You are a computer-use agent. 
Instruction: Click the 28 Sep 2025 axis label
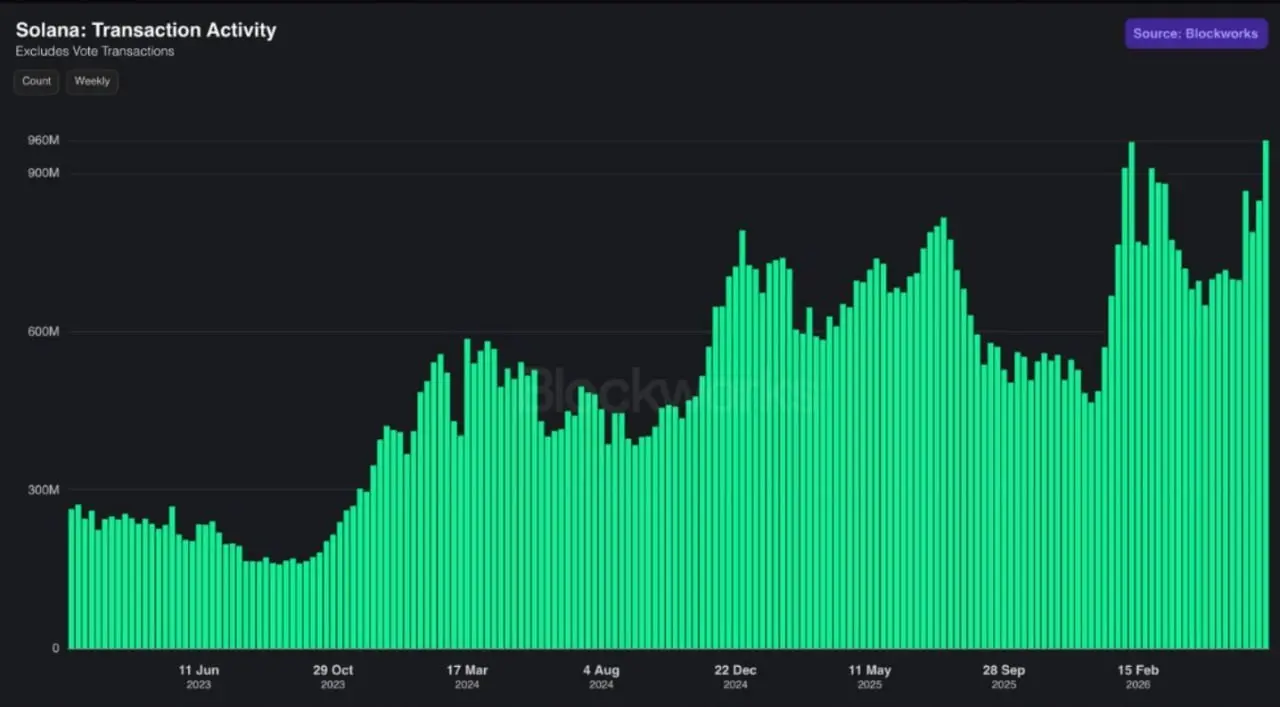tap(1003, 676)
